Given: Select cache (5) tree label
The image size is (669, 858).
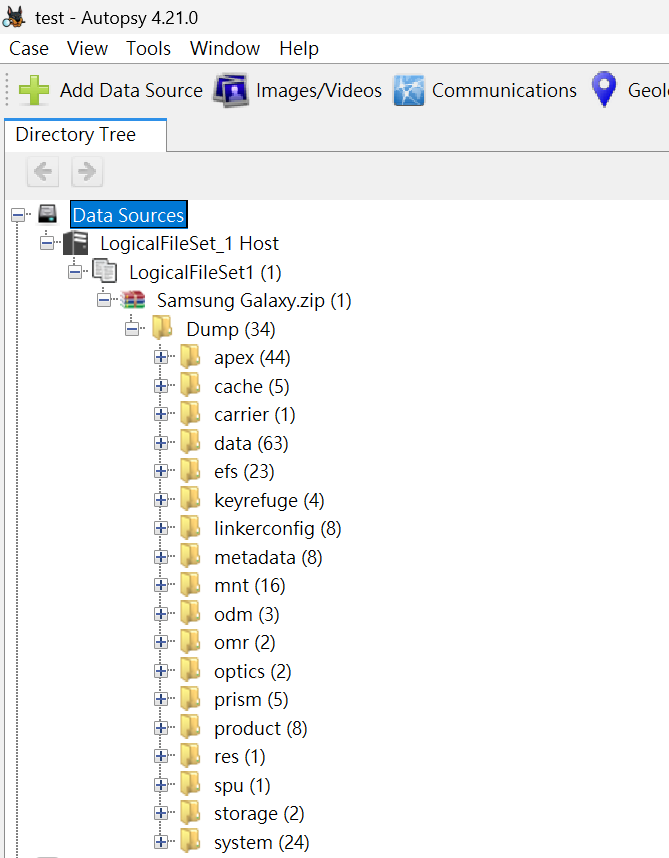Looking at the screenshot, I should point(252,386).
